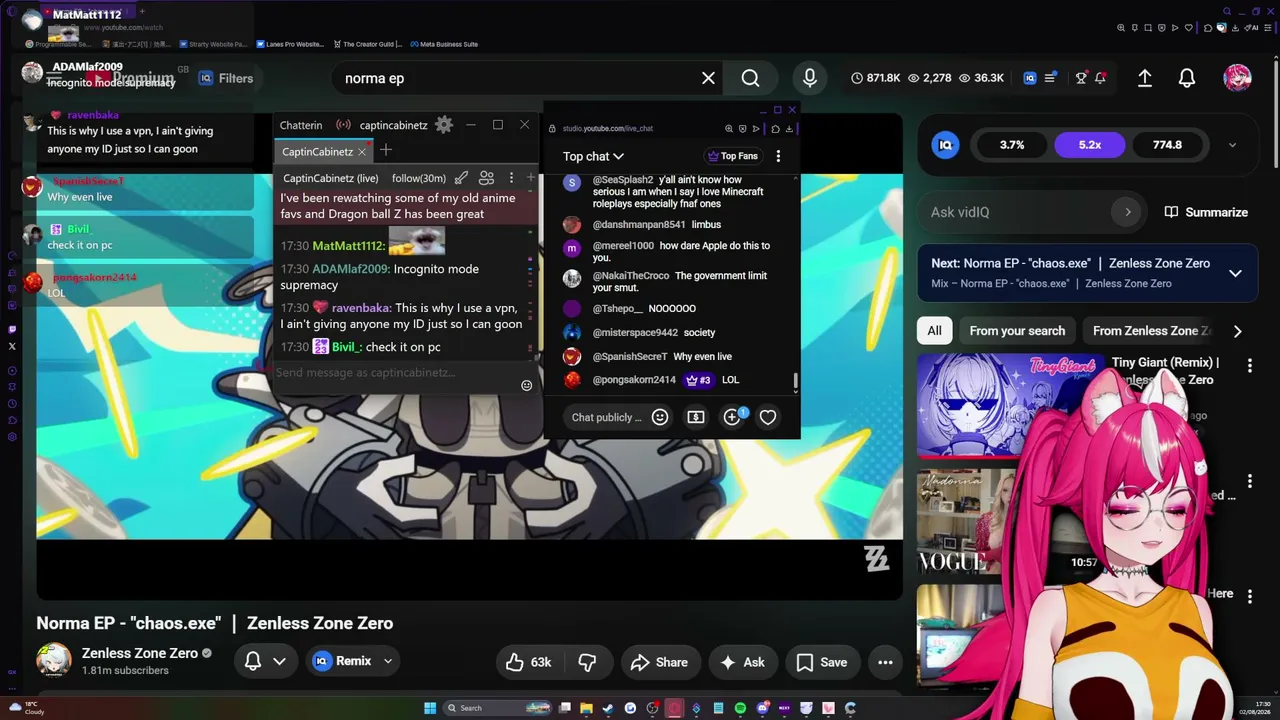Viewport: 1280px width, 720px height.
Task: Click the Ask button below the video
Action: [742, 662]
